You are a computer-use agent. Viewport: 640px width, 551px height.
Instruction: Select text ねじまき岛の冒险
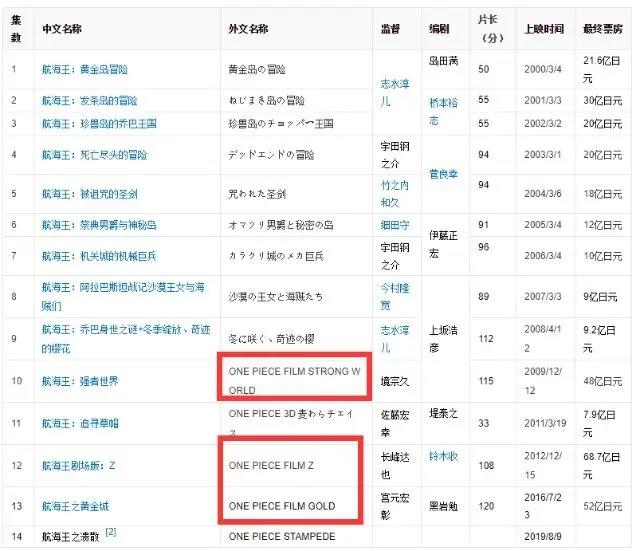pos(267,100)
